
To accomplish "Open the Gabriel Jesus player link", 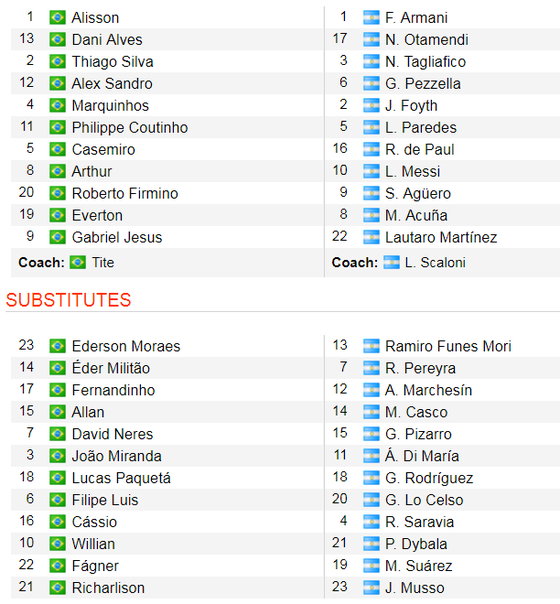I will tap(117, 237).
